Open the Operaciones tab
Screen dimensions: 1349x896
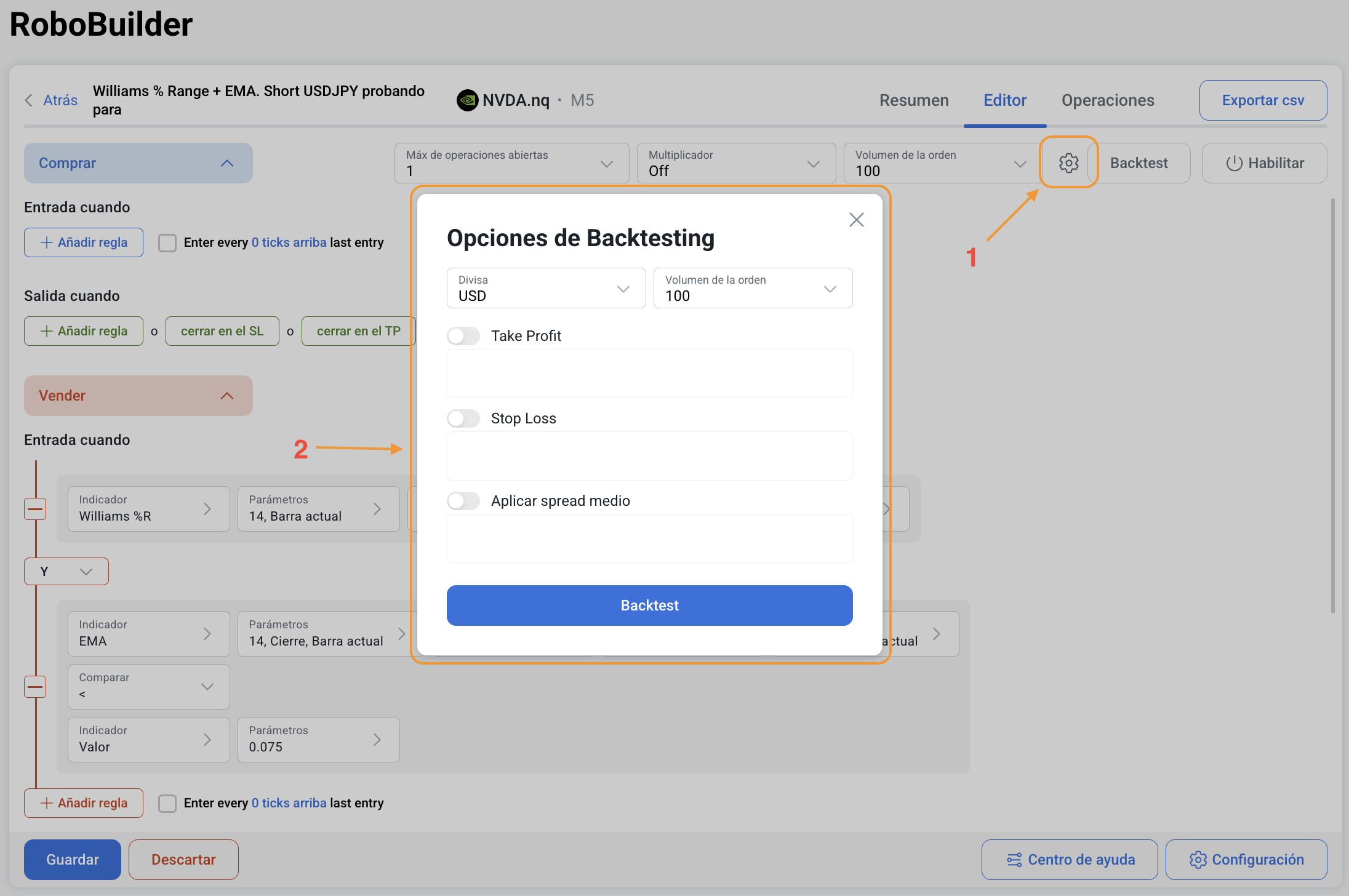coord(1107,100)
